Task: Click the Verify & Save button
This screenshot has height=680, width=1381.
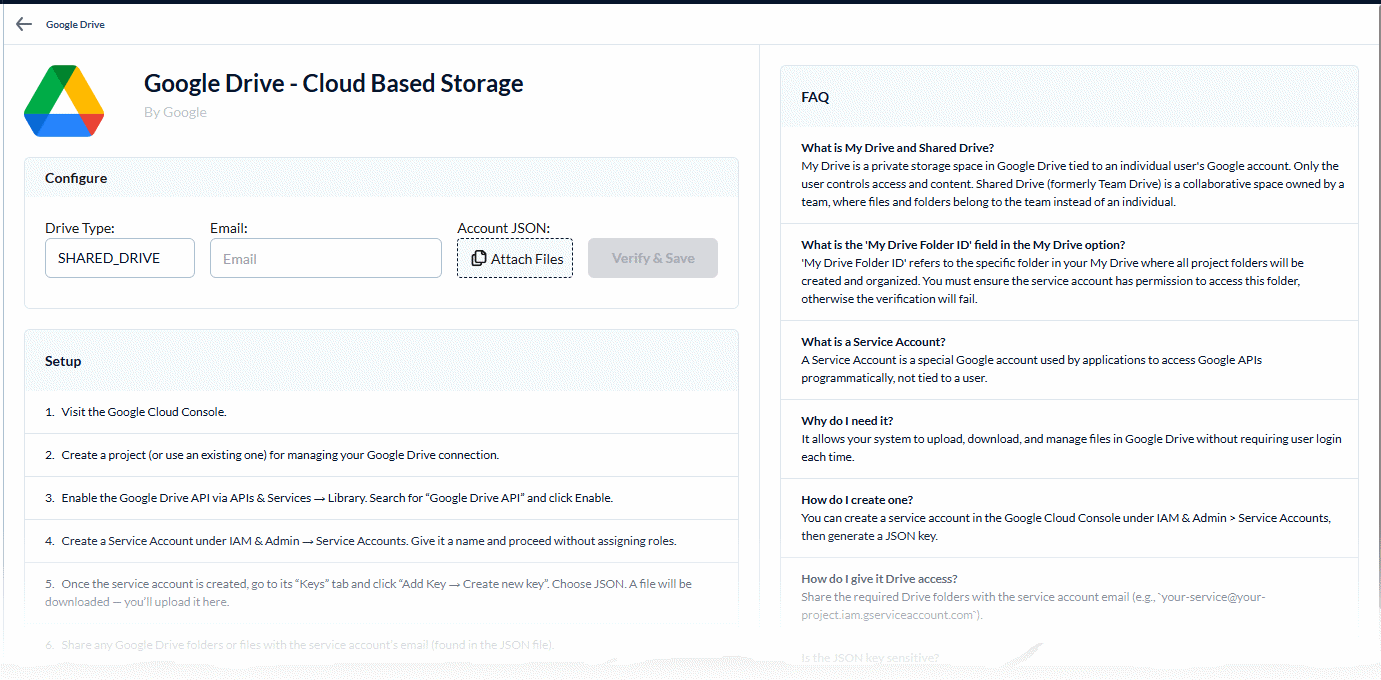Action: click(653, 258)
